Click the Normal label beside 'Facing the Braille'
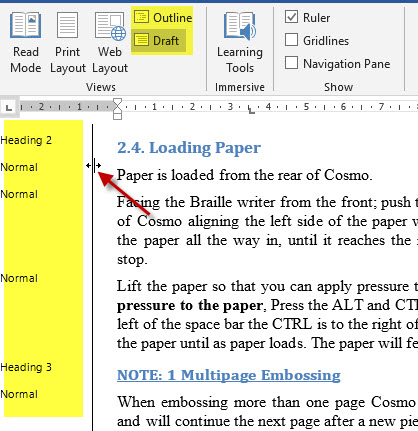This screenshot has height=431, width=418. click(x=19, y=194)
